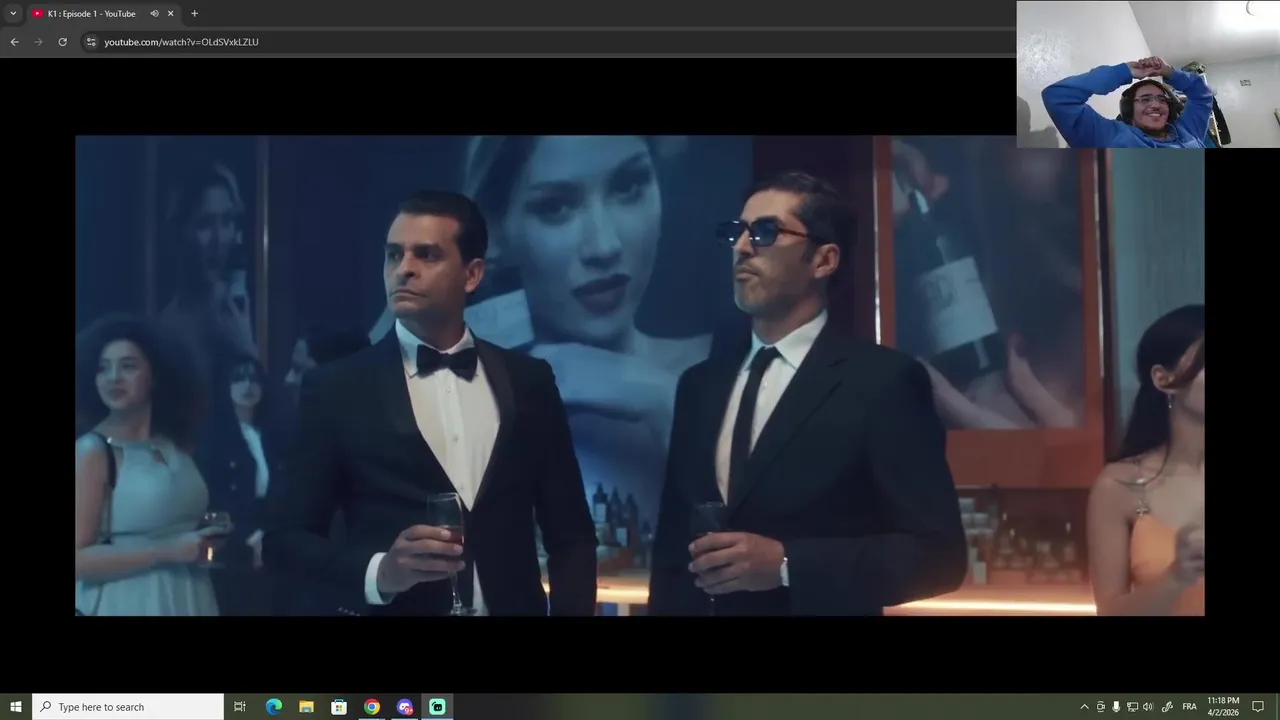Open a new browser tab

point(194,13)
